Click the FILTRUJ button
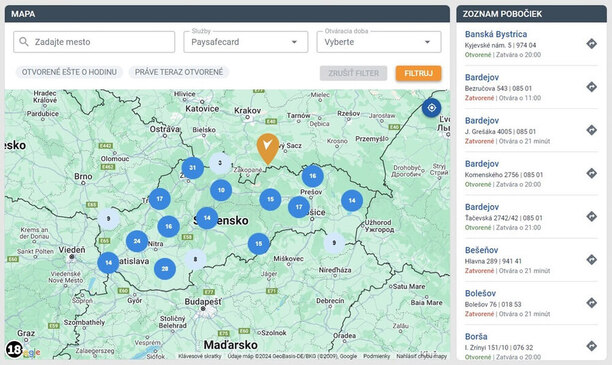Viewport: 612px width, 365px height. pyautogui.click(x=418, y=73)
